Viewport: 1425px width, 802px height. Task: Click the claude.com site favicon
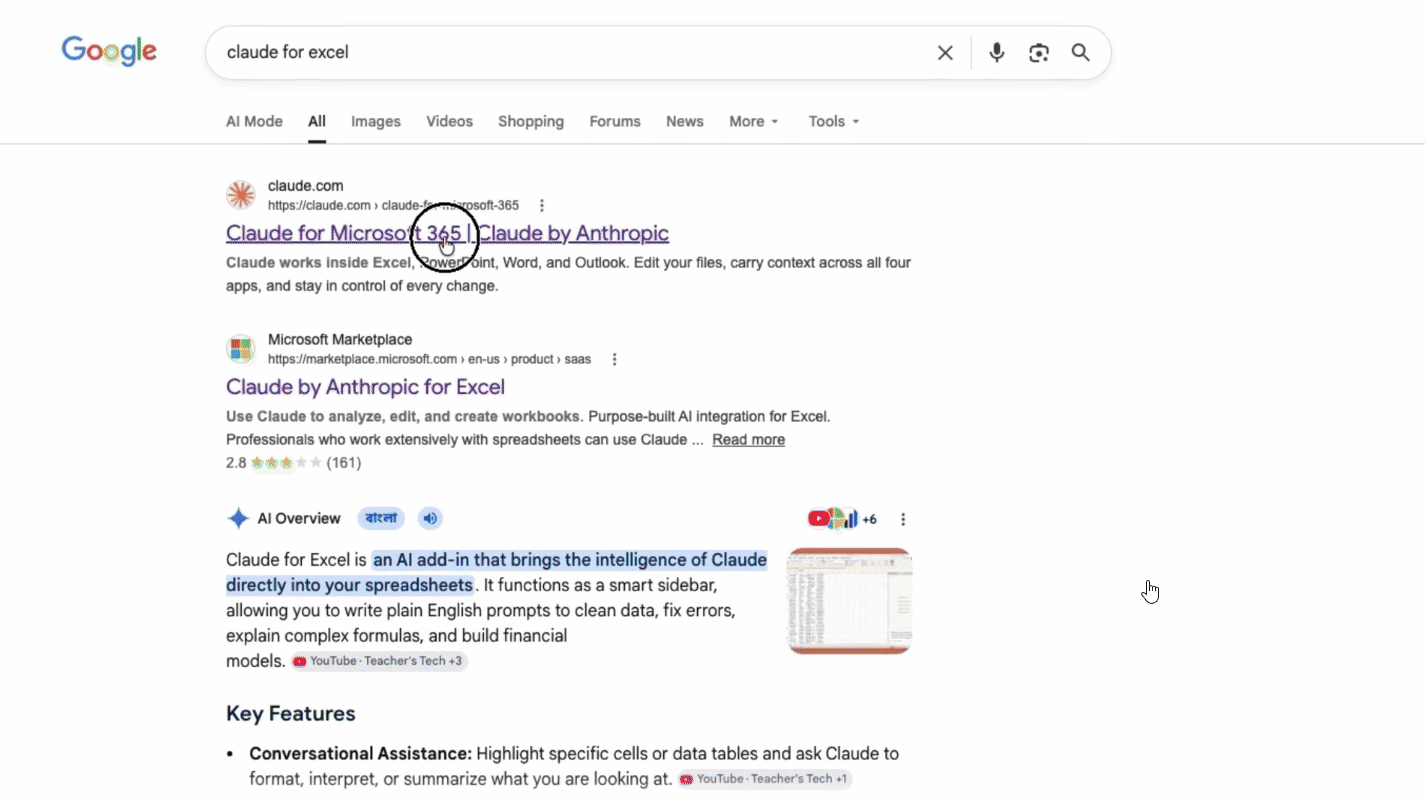240,195
